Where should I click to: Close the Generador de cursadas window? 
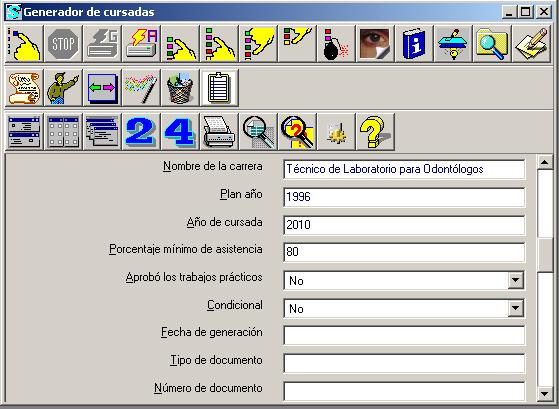(544, 12)
